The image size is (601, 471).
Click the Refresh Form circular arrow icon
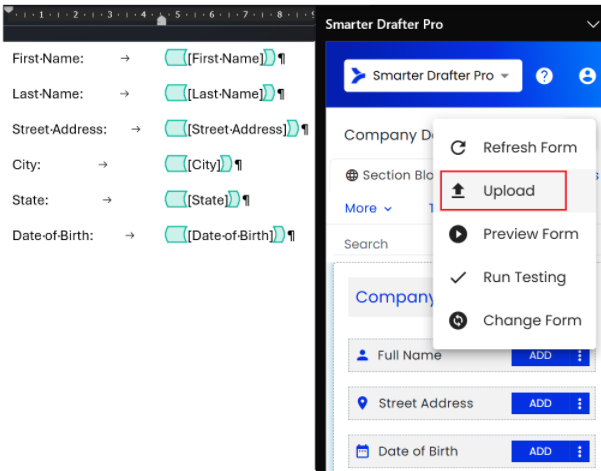[458, 148]
